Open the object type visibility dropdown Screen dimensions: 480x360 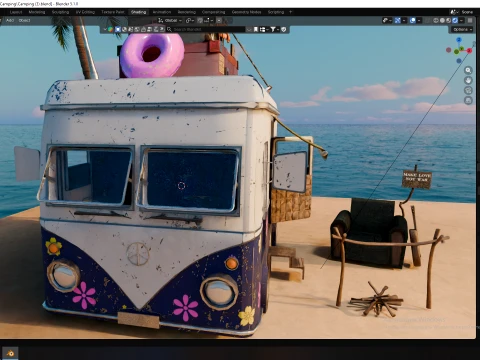click(x=387, y=20)
